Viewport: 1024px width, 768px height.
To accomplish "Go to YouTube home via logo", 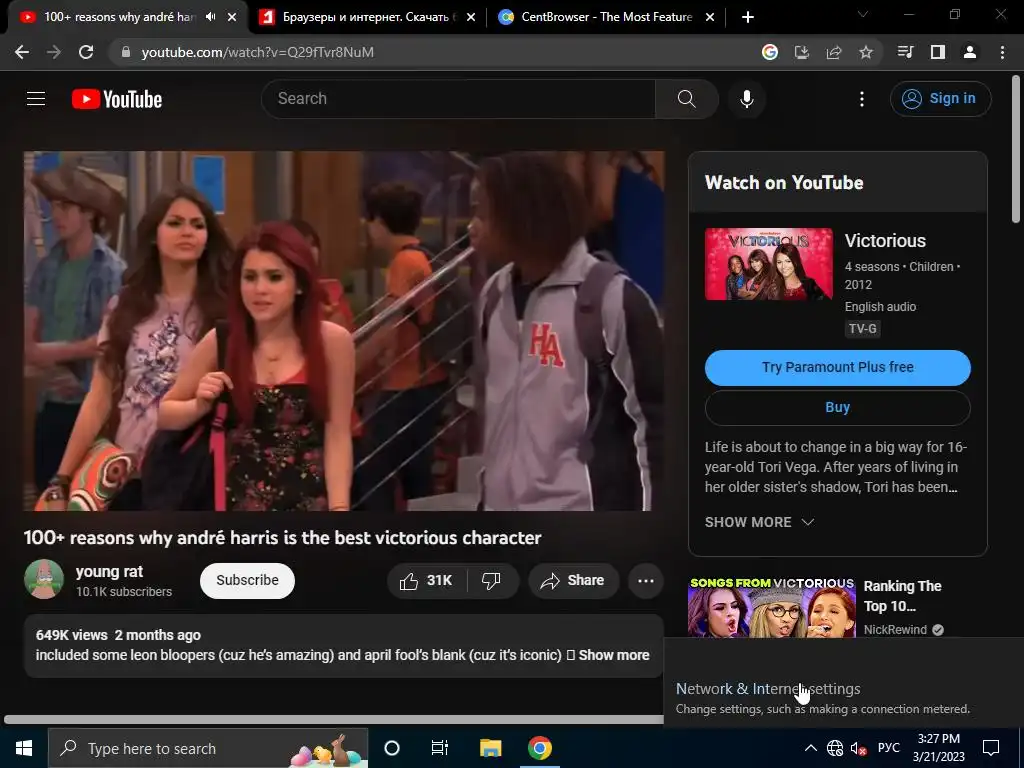I will click(117, 99).
